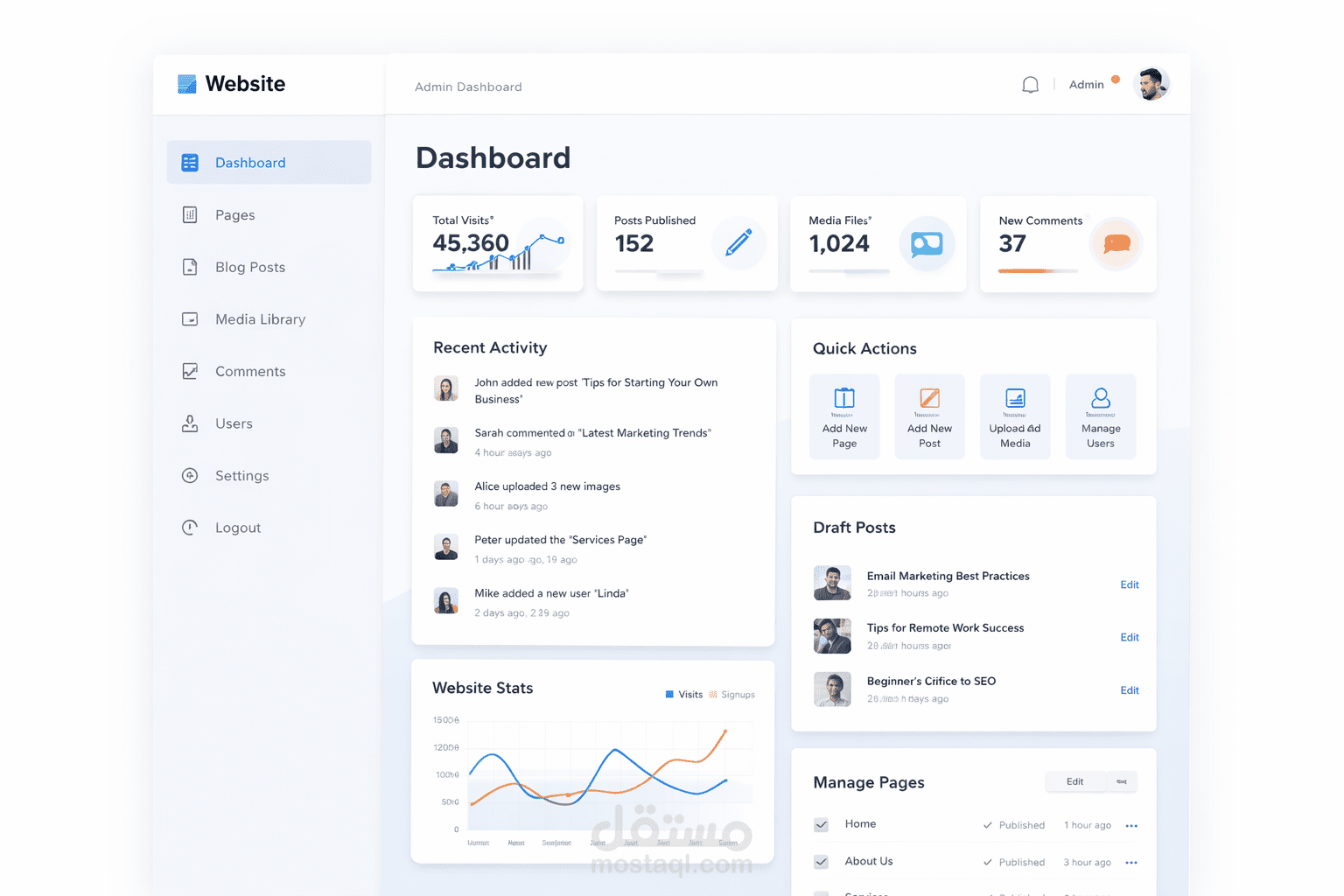Toggle the Visits legend swatch
Viewport: 1344px width, 896px height.
tap(669, 695)
